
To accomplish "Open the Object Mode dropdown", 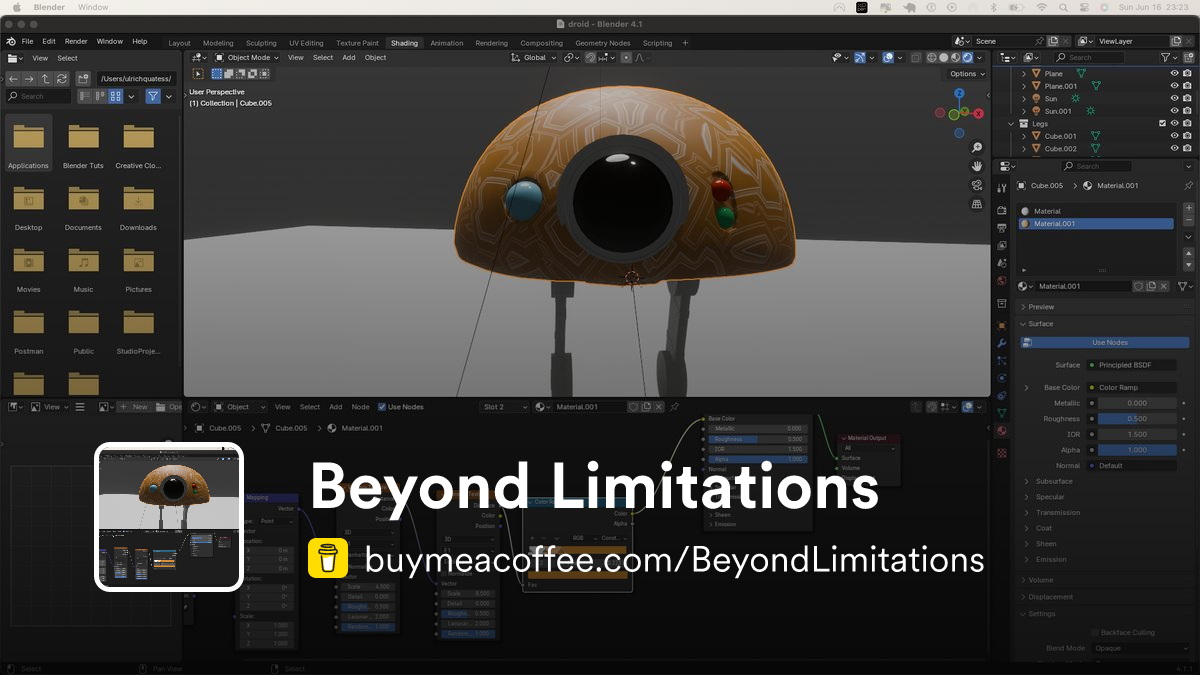I will 247,57.
